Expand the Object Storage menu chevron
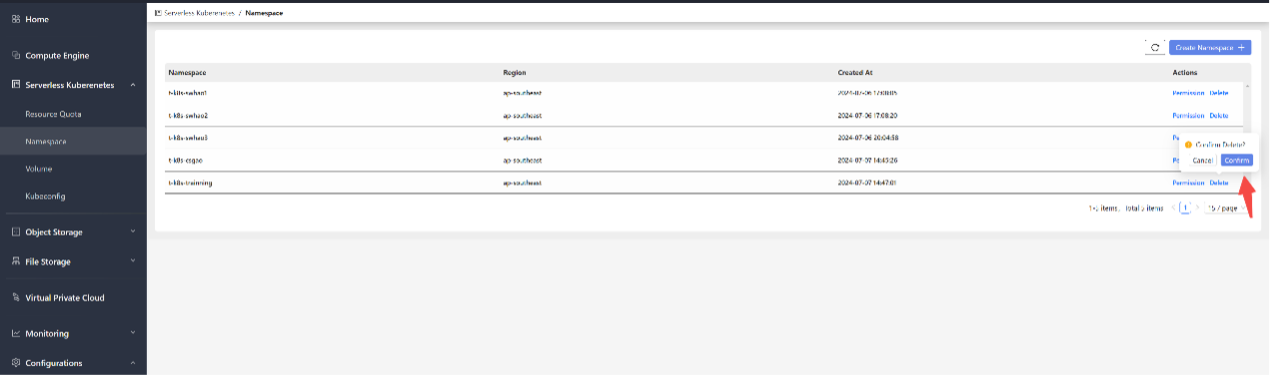 coord(133,232)
